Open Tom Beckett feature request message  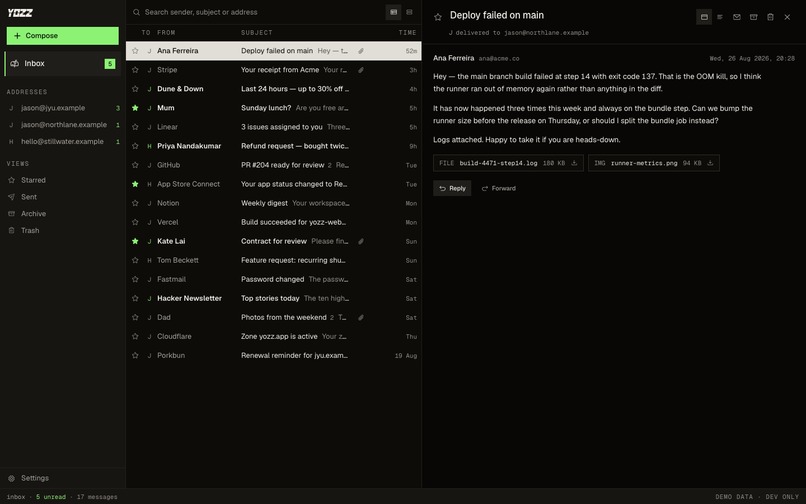pos(273,260)
